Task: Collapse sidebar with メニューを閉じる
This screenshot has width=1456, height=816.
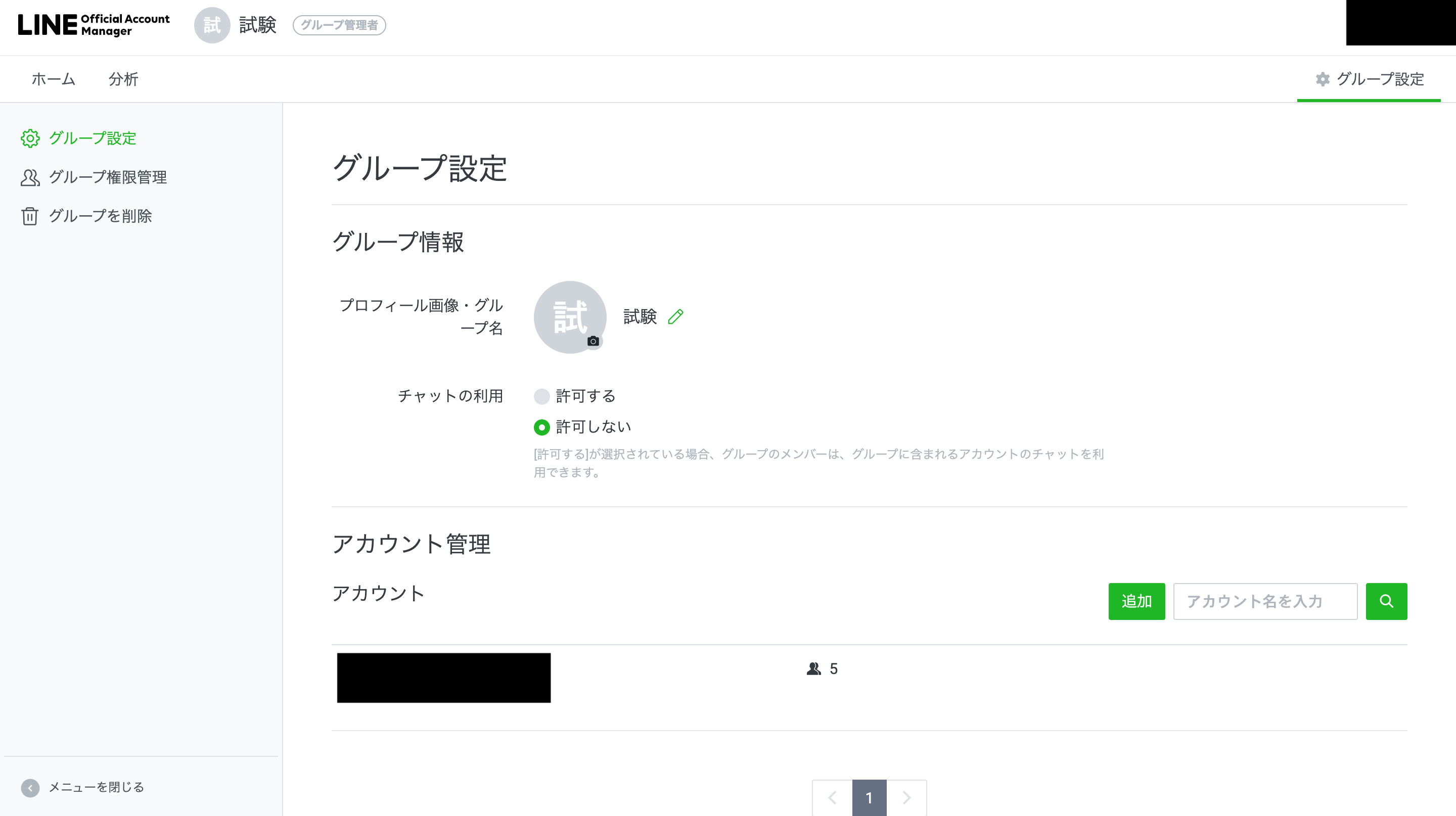Action: pos(82,787)
